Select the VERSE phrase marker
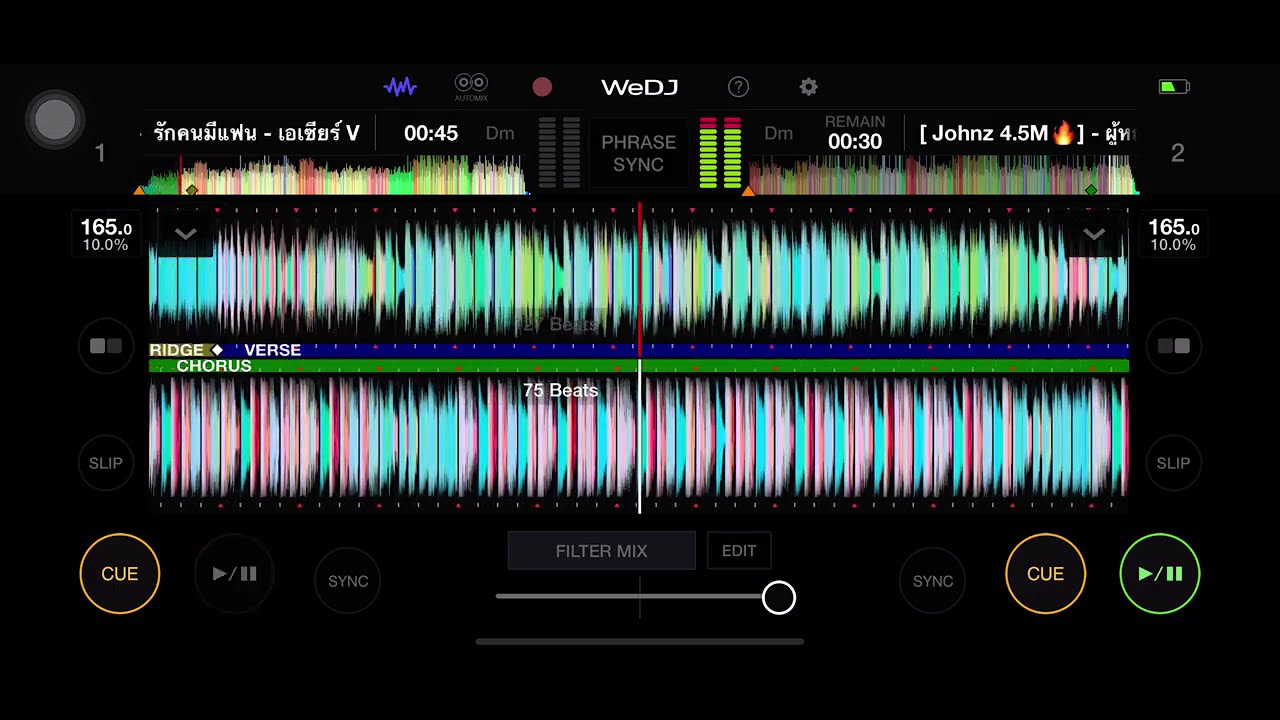Image resolution: width=1280 pixels, height=720 pixels. 272,350
